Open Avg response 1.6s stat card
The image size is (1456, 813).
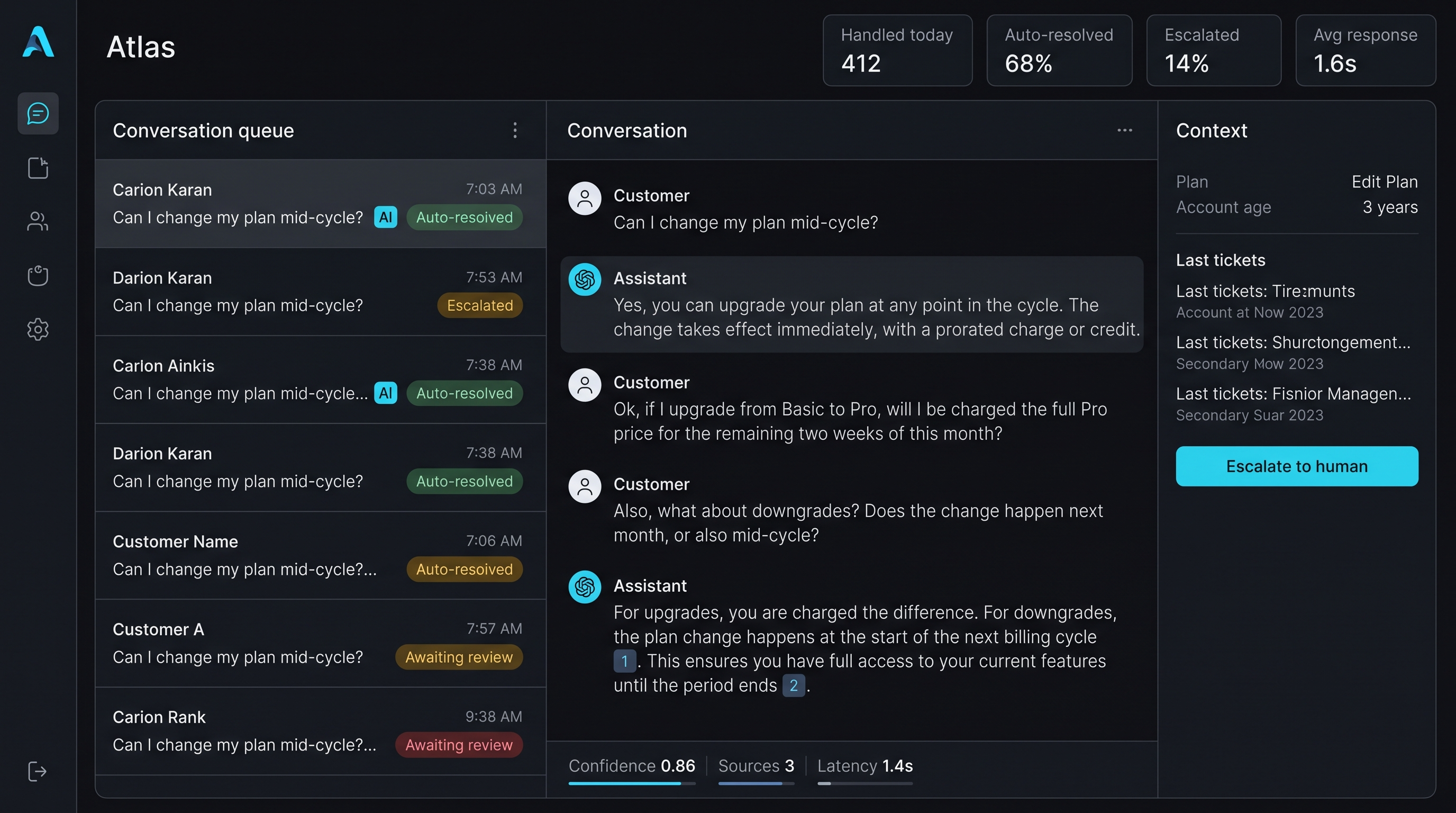(x=1366, y=50)
